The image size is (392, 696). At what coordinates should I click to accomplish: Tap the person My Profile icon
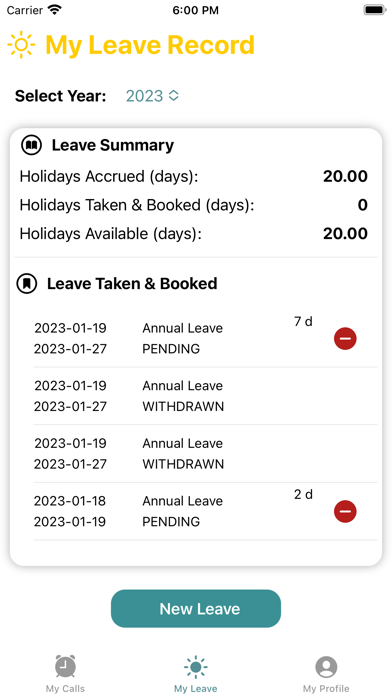(326, 667)
